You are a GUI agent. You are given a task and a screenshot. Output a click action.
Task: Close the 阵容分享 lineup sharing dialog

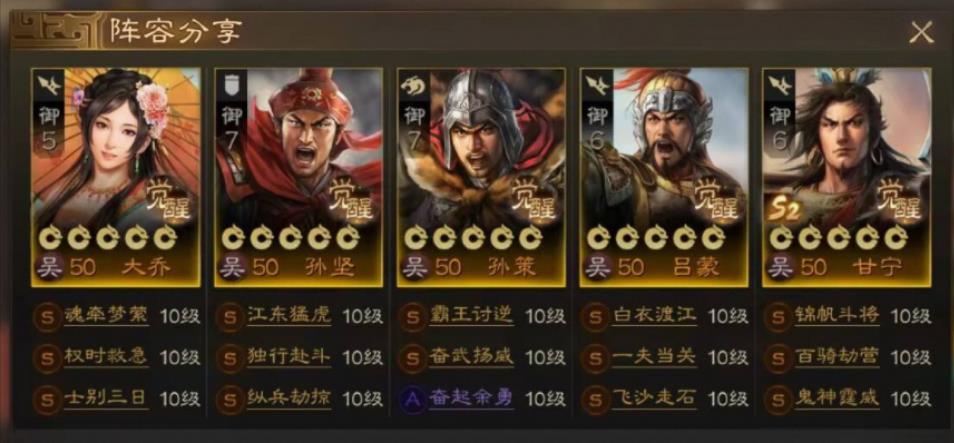click(921, 32)
